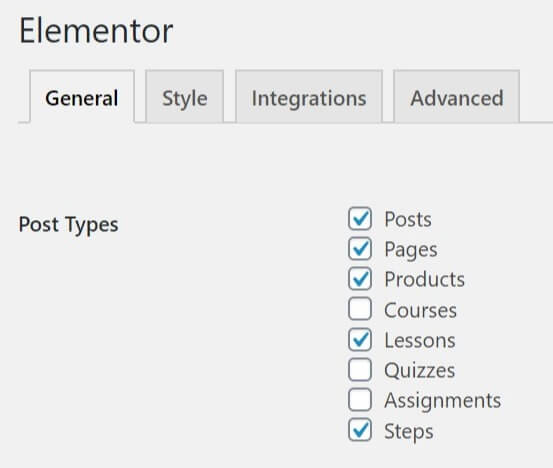Viewport: 553px width, 468px height.
Task: Click the Quizzes label text
Action: coord(420,371)
